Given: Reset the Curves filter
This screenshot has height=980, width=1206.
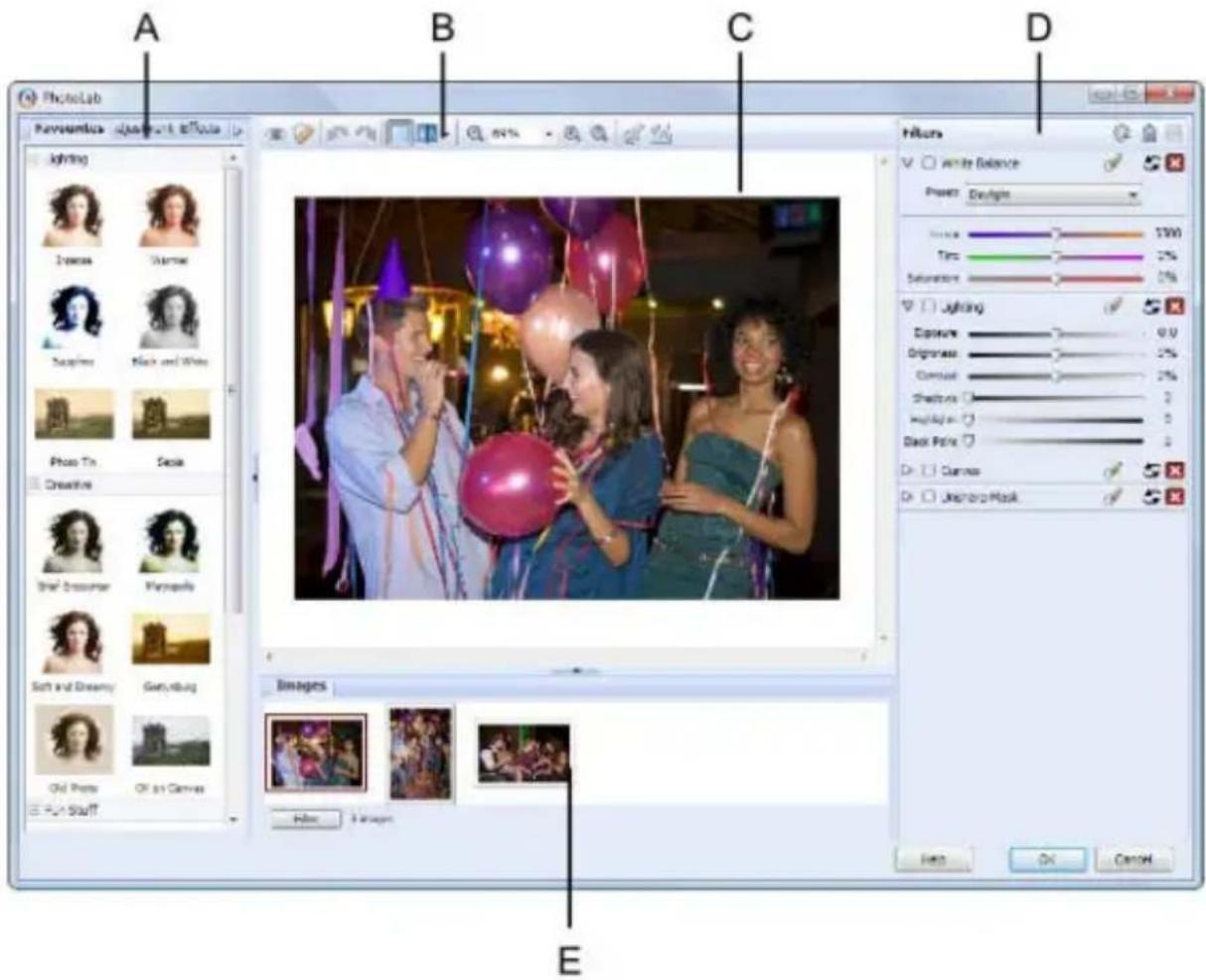Looking at the screenshot, I should click(1152, 471).
